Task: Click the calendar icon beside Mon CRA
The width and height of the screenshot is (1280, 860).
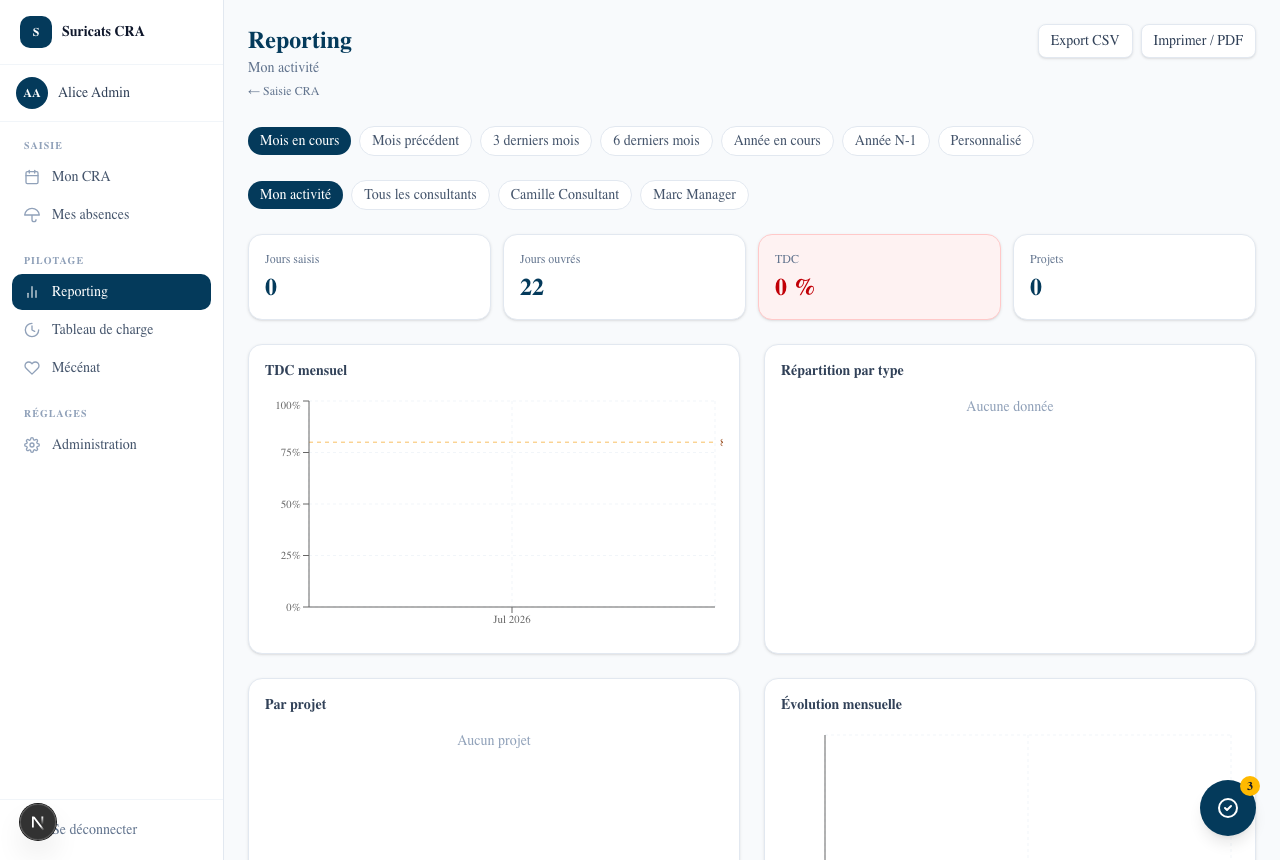Action: [x=32, y=177]
